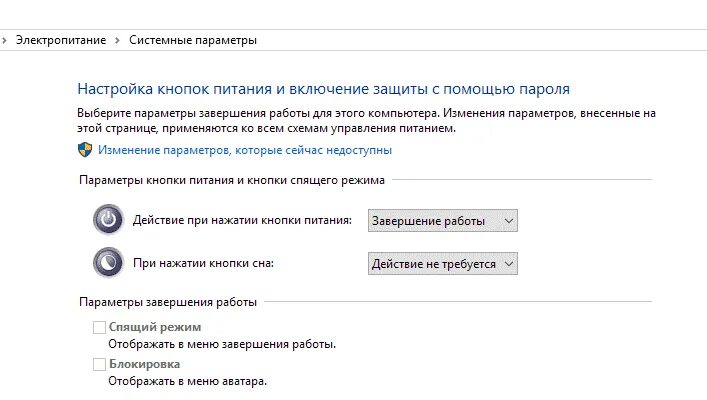Open the Завершение работы power button dropdown
Viewport: 707px width, 400px height.
(442, 220)
